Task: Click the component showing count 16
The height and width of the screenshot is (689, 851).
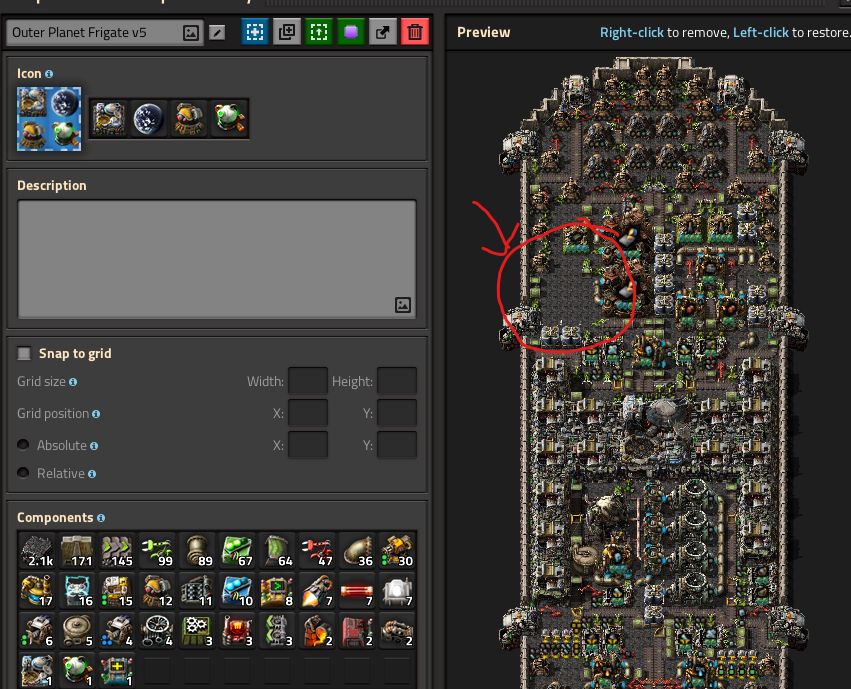Action: [x=77, y=590]
